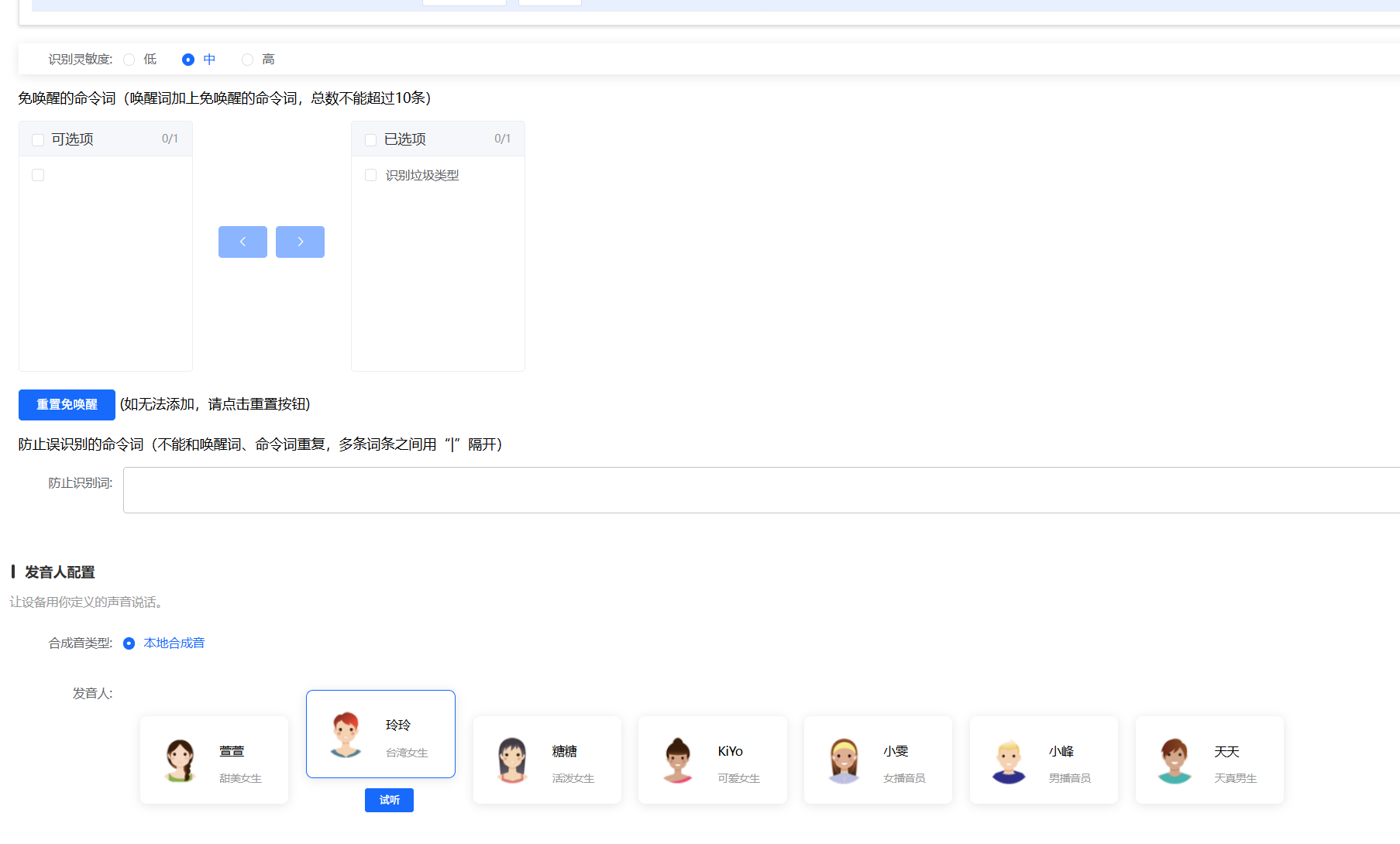
Task: Click the KiYo avatar icon
Action: point(678,760)
